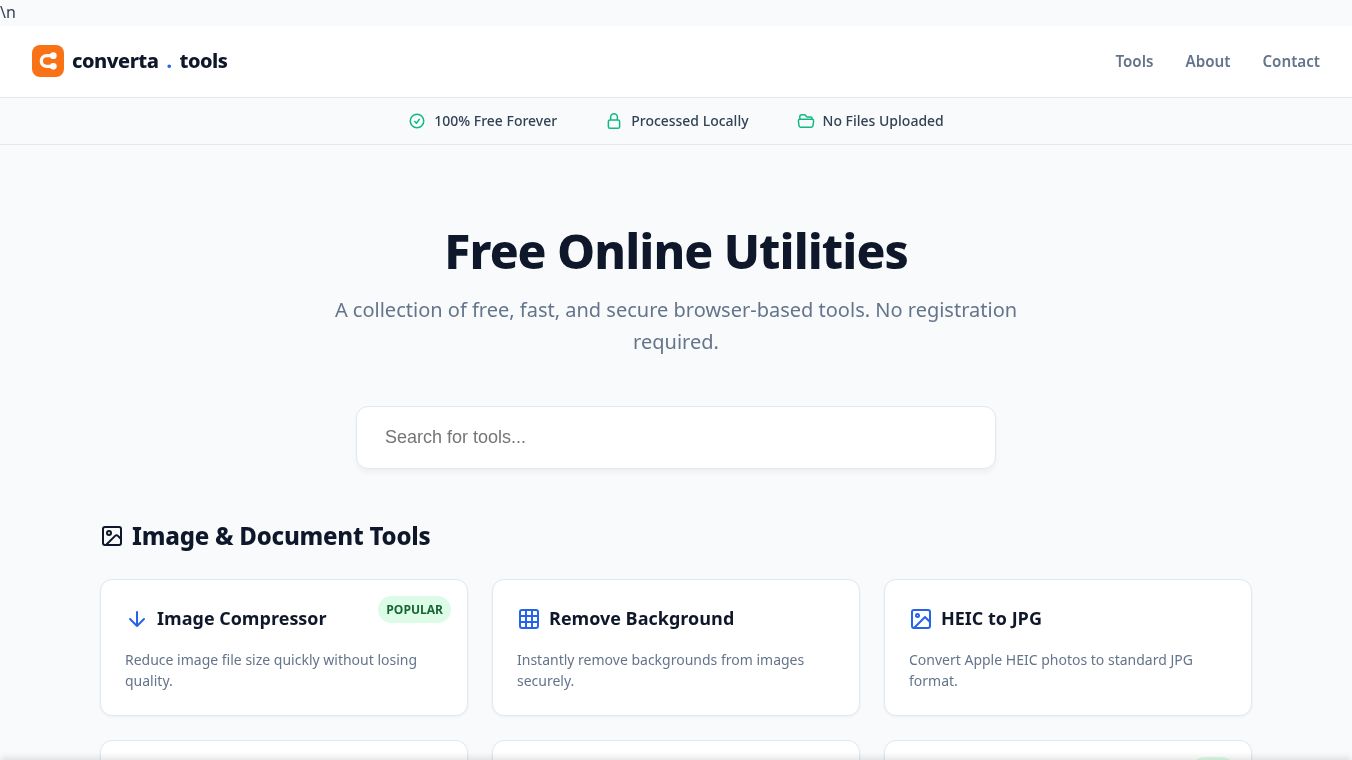The width and height of the screenshot is (1352, 760).
Task: Click the No Files Uploaded text
Action: [883, 121]
